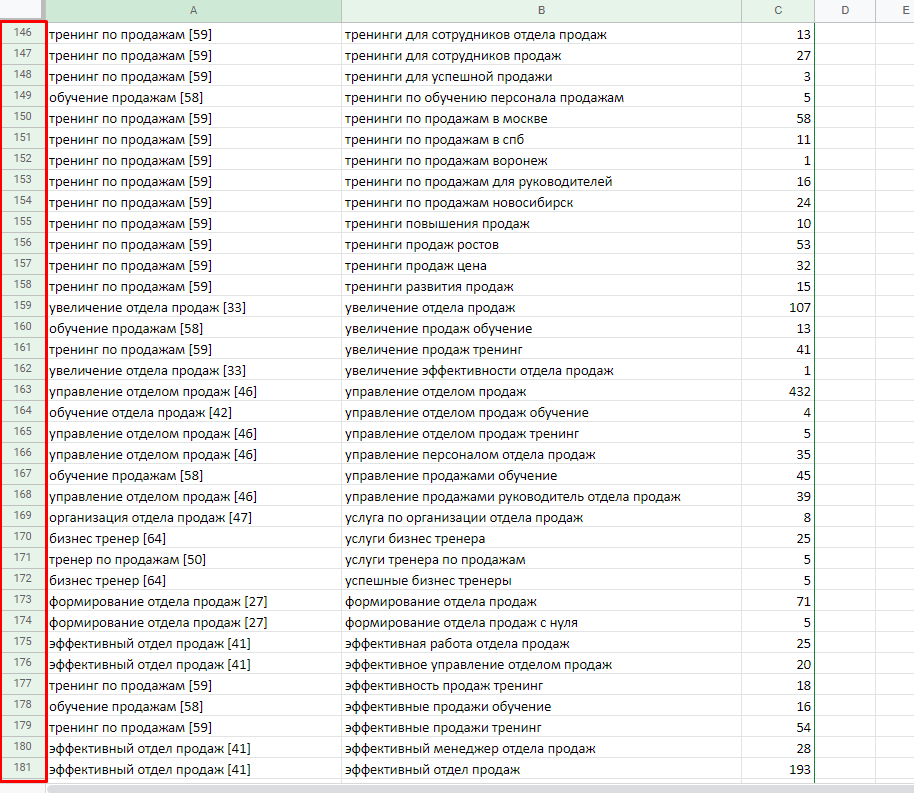Click value 58 in column C

pyautogui.click(x=803, y=119)
